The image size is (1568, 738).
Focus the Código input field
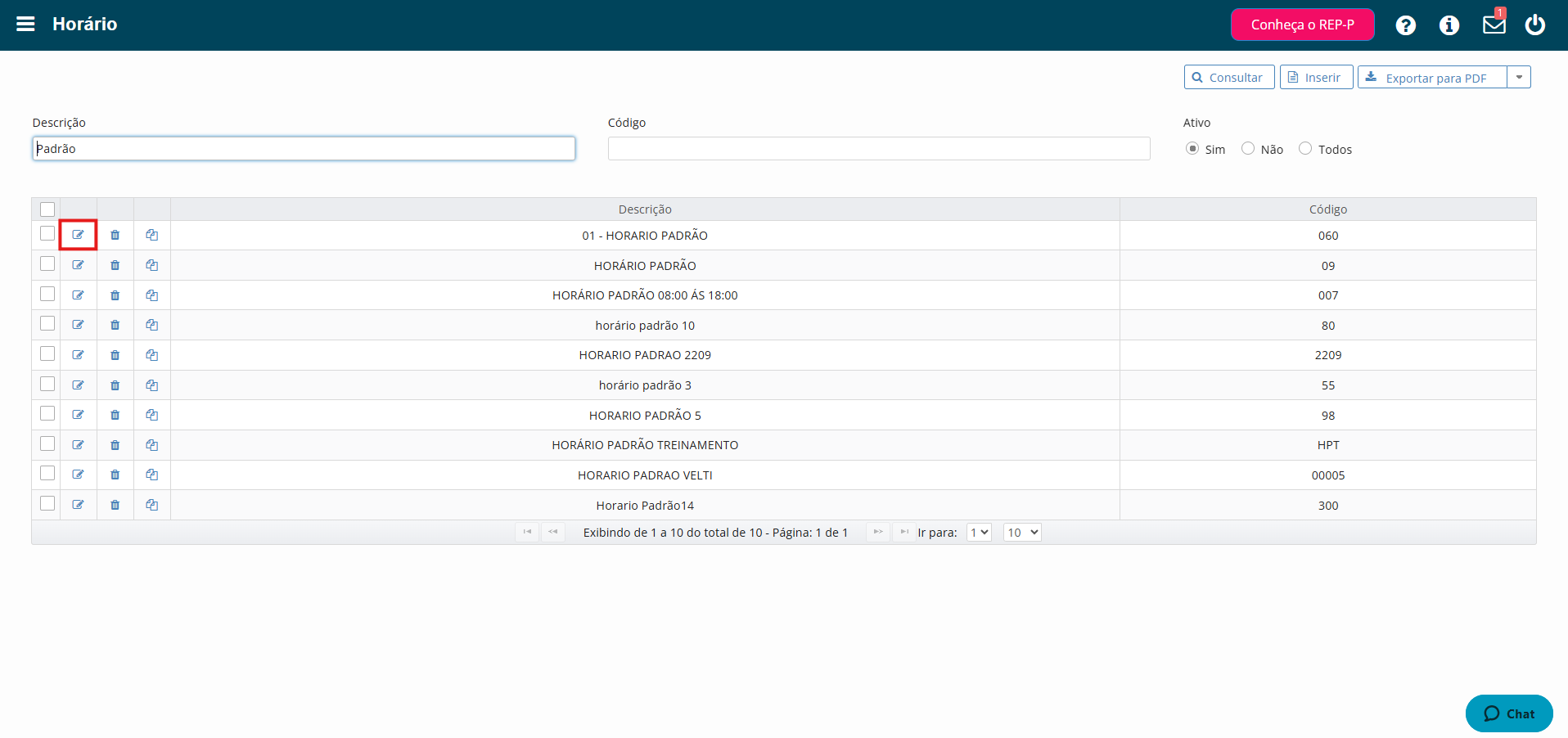[879, 148]
